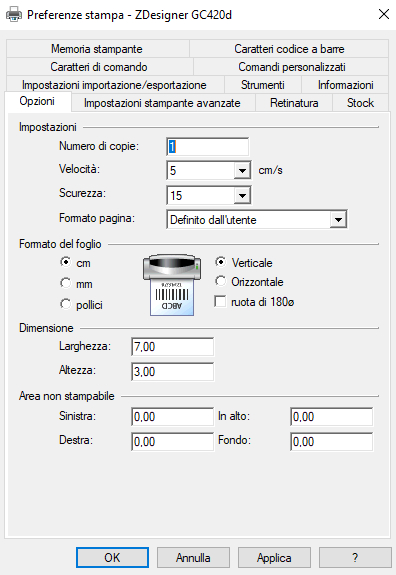Viewport: 396px width, 575px height.
Task: Switch to the Retinatura tab
Action: pos(294,103)
